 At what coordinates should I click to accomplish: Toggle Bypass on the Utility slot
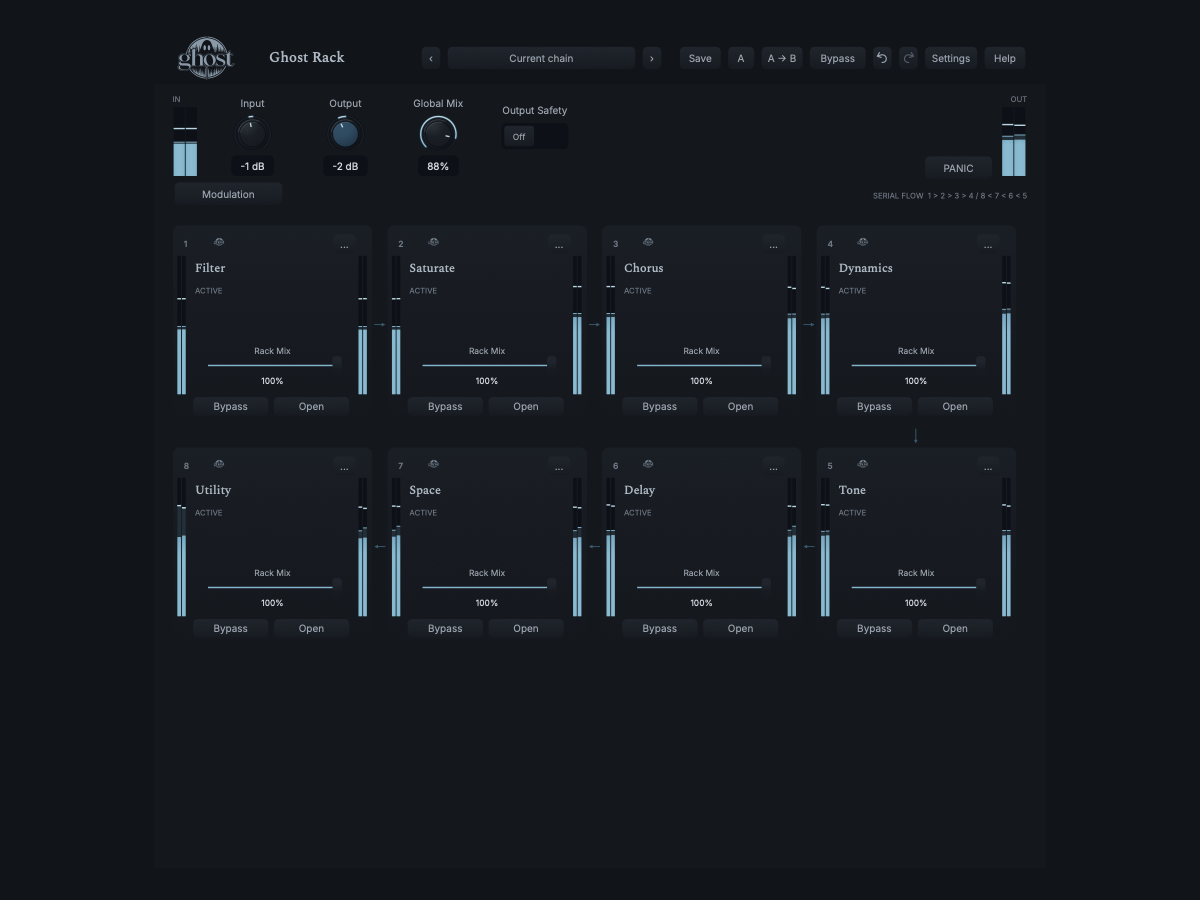(230, 628)
